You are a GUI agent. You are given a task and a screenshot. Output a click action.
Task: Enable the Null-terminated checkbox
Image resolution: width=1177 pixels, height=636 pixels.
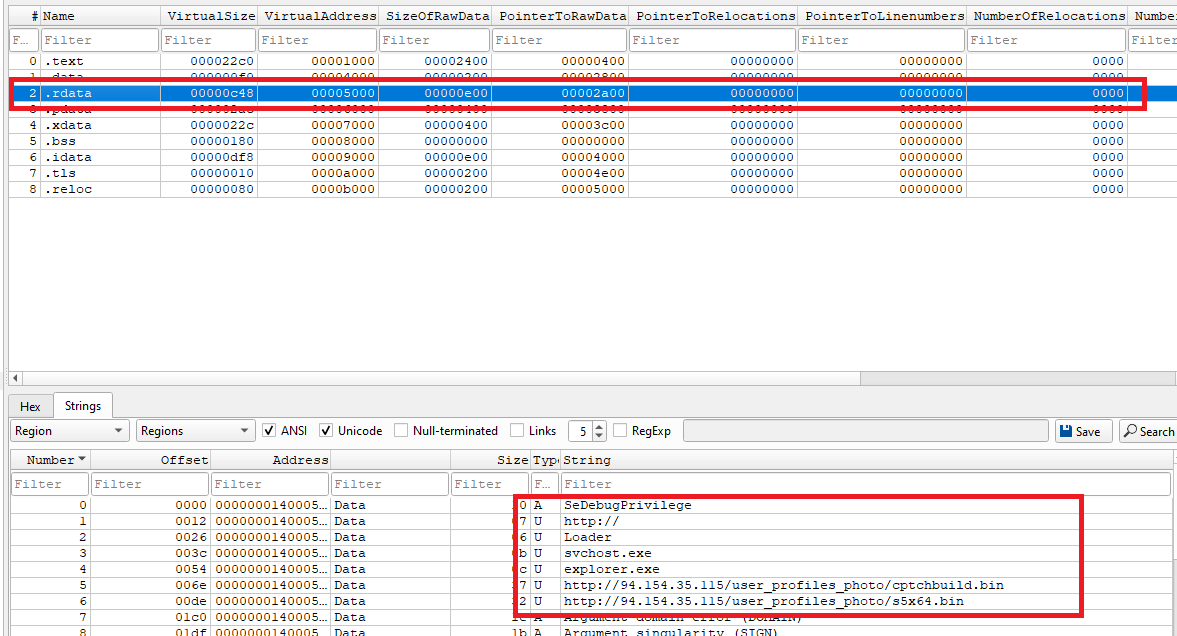(x=401, y=431)
